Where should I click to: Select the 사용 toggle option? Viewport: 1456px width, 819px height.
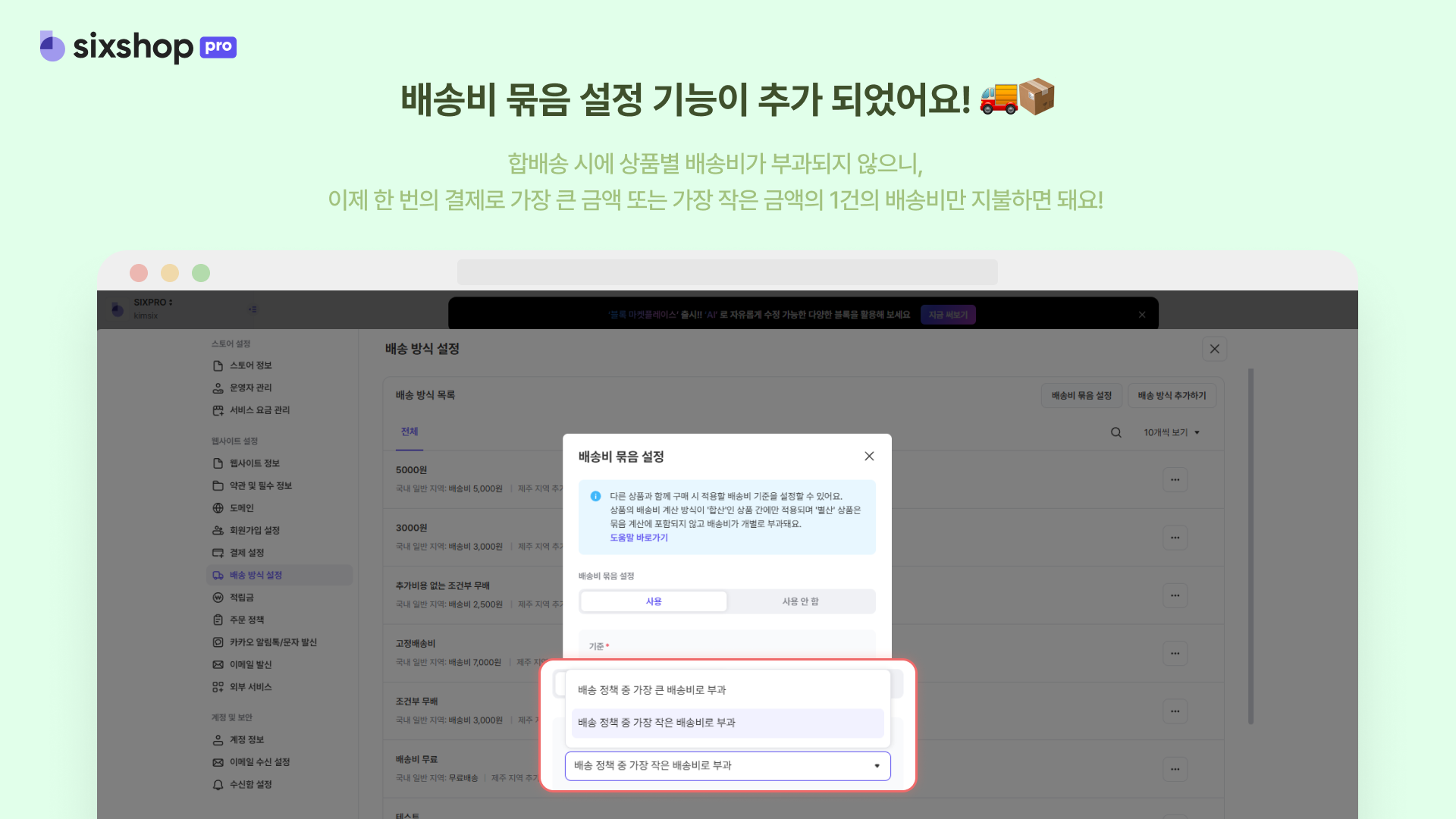[654, 601]
